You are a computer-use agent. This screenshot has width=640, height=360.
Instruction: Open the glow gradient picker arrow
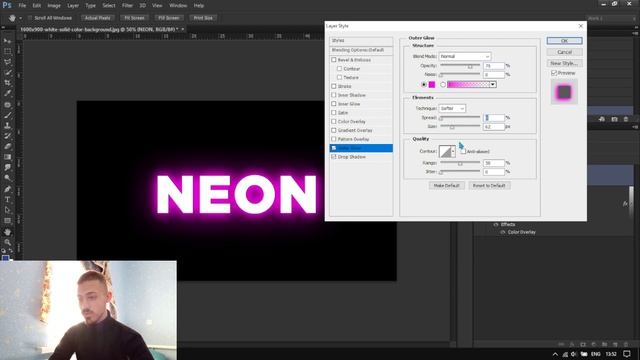pos(493,84)
